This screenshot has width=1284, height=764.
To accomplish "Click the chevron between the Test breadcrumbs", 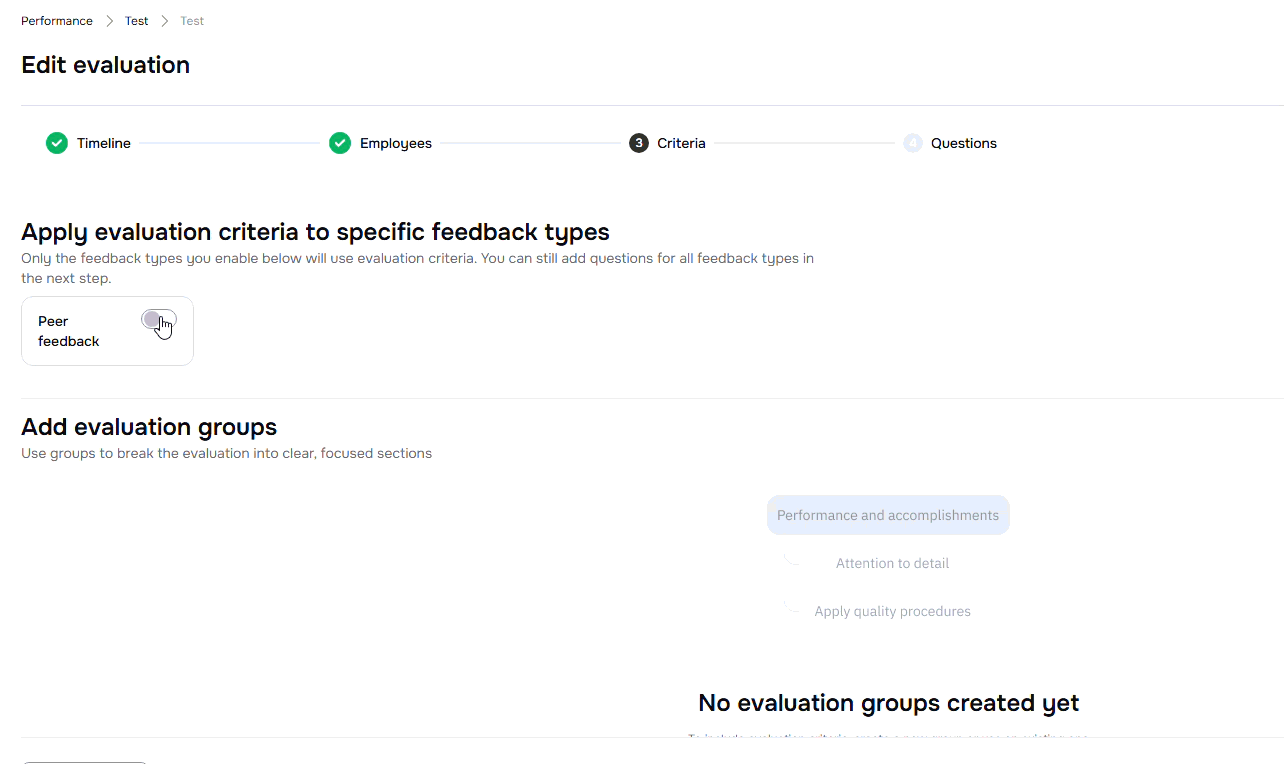I will (164, 21).
